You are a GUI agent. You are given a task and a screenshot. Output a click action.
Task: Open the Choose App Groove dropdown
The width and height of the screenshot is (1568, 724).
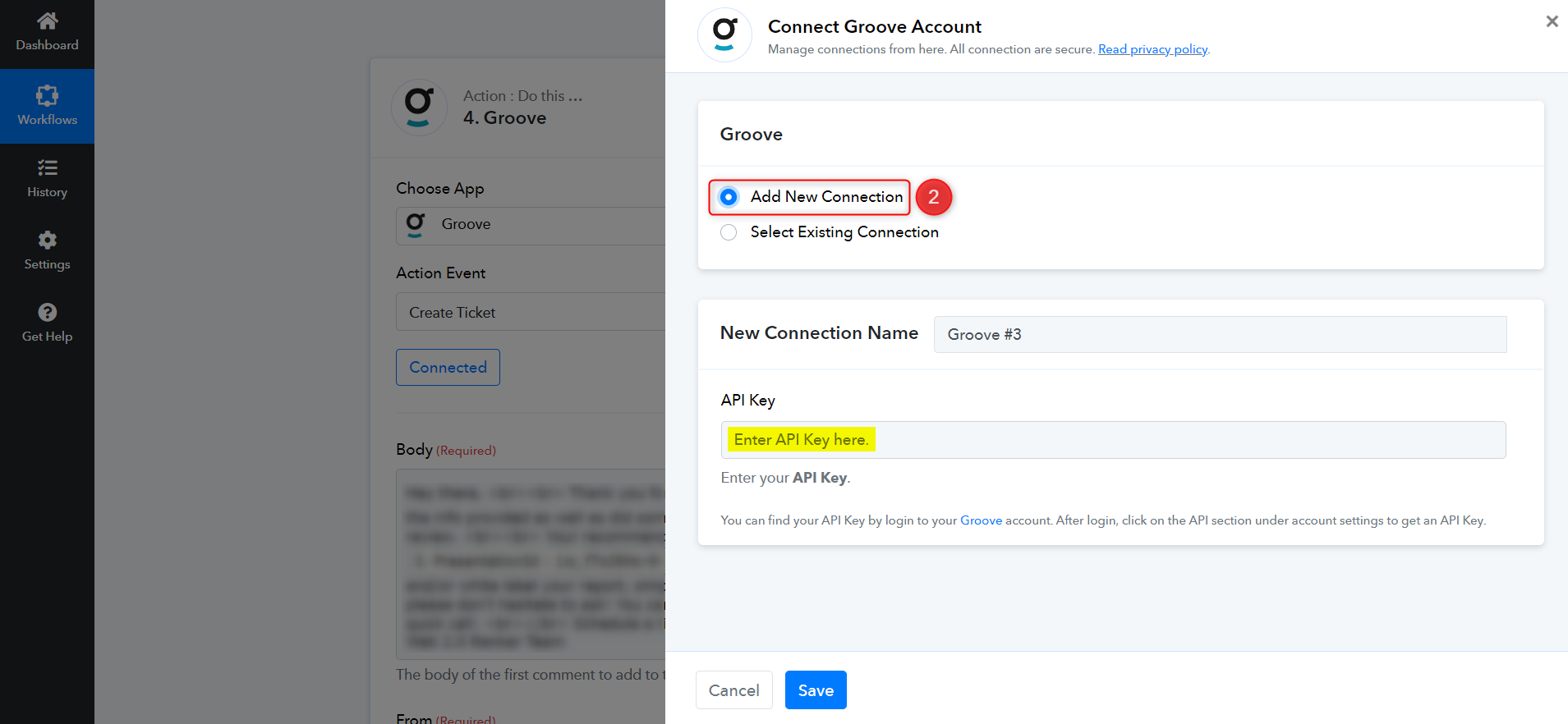(x=531, y=226)
